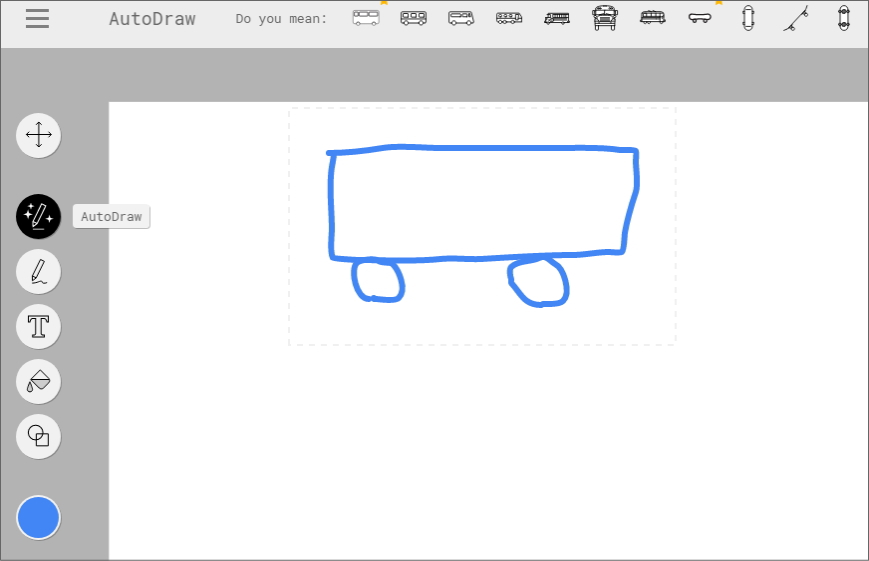This screenshot has width=869, height=561.
Task: Choose the diagonal tilted skateboard suggestion
Action: click(x=796, y=18)
